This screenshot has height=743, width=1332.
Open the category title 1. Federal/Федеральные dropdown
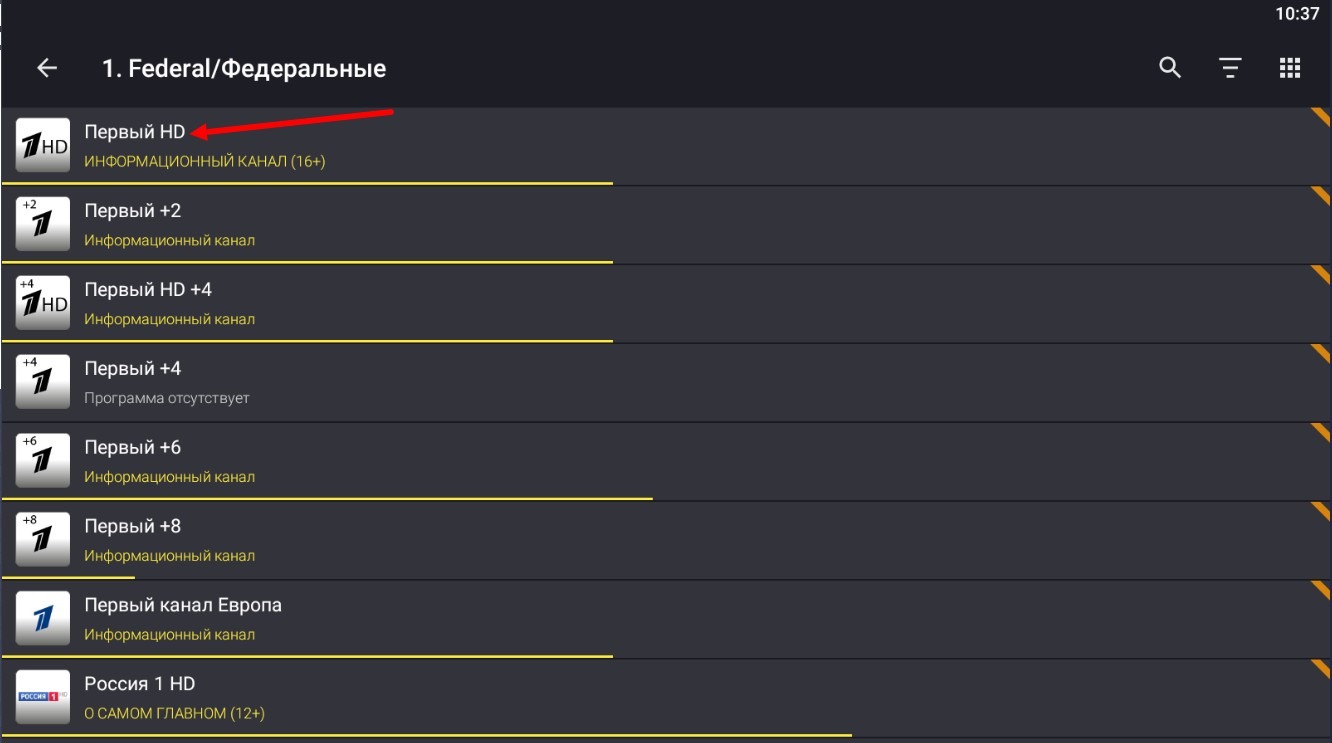click(244, 68)
